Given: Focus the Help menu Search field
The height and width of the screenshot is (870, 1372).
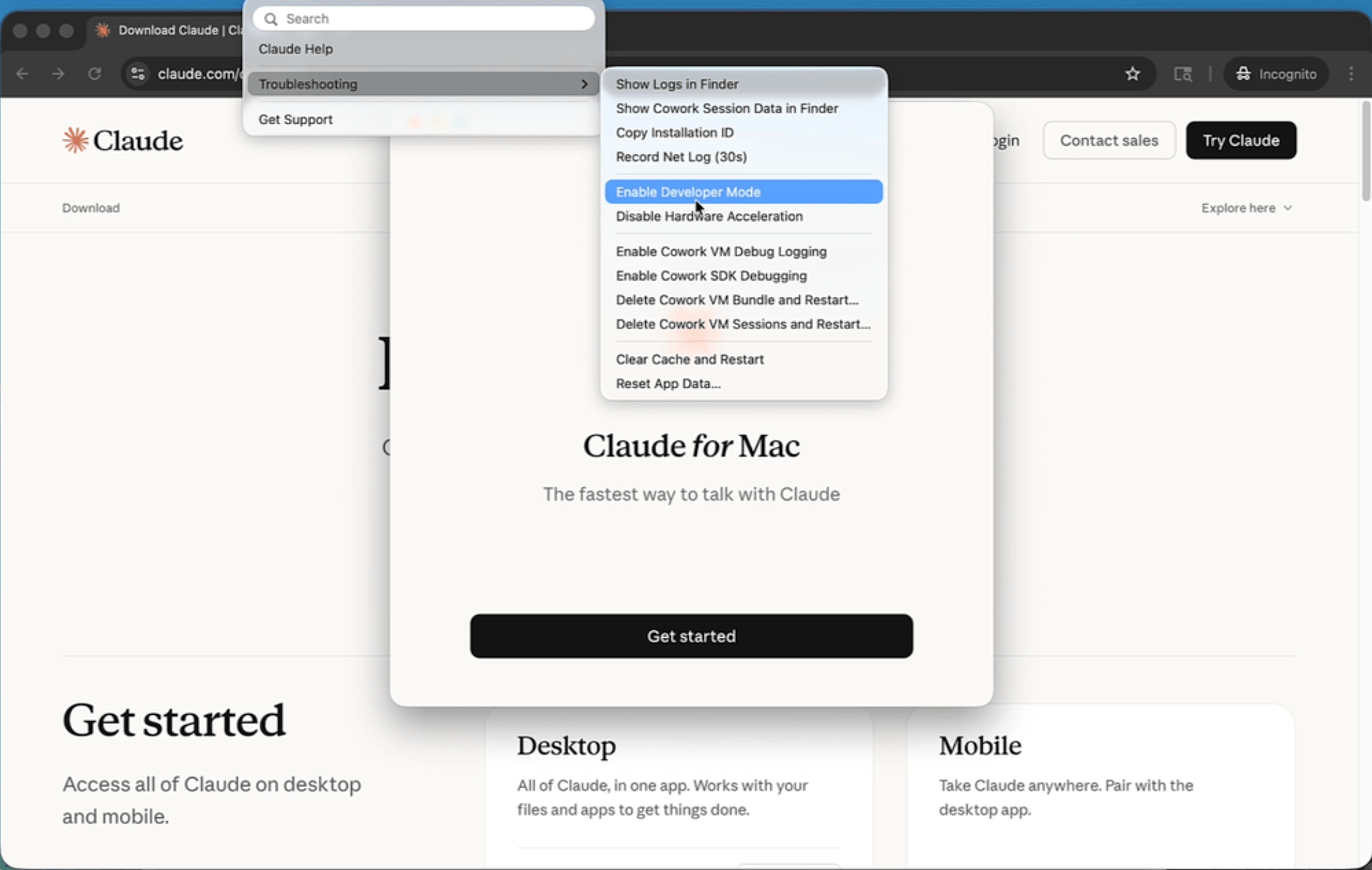Looking at the screenshot, I should coord(424,18).
